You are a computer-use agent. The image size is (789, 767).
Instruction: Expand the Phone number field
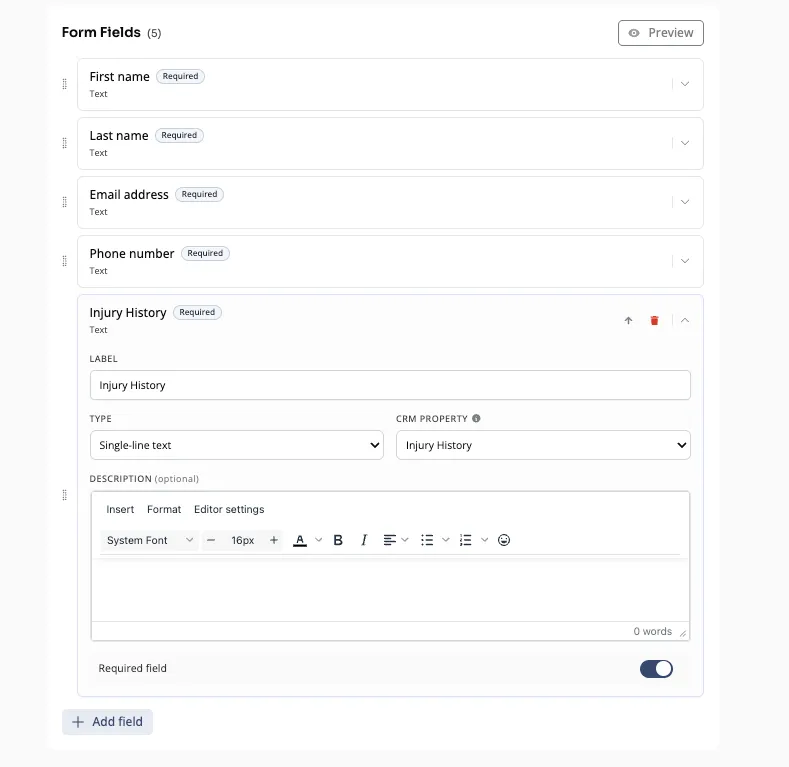click(x=684, y=261)
